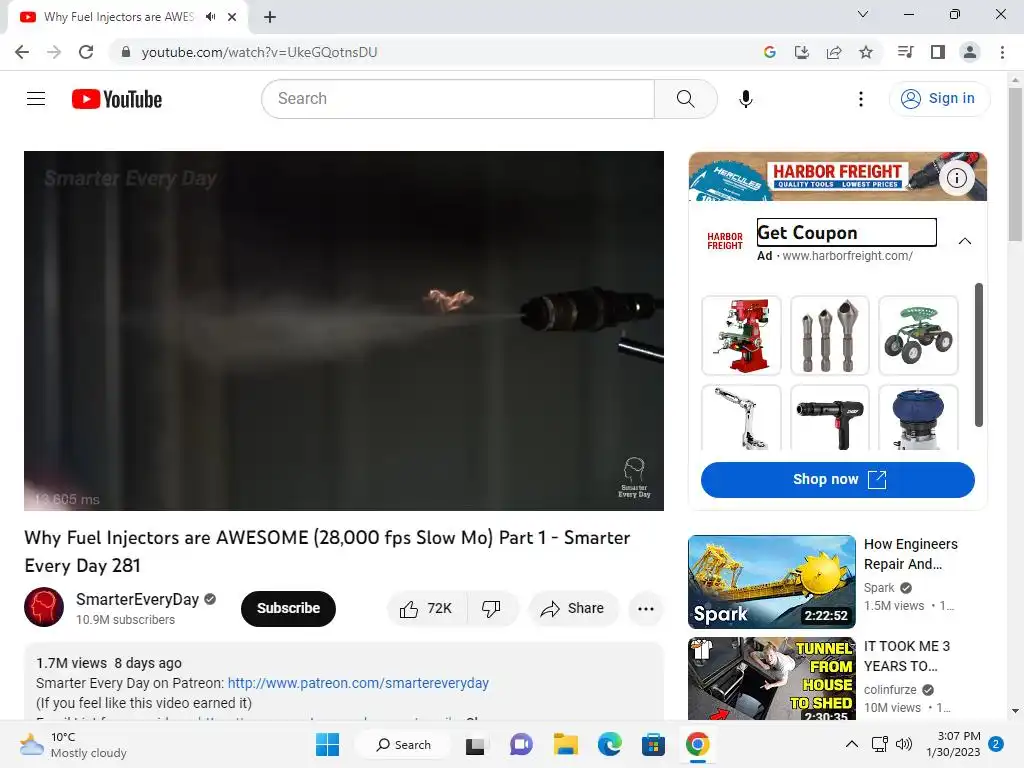This screenshot has width=1024, height=768.
Task: Go to the YouTube home logo
Action: pyautogui.click(x=117, y=99)
